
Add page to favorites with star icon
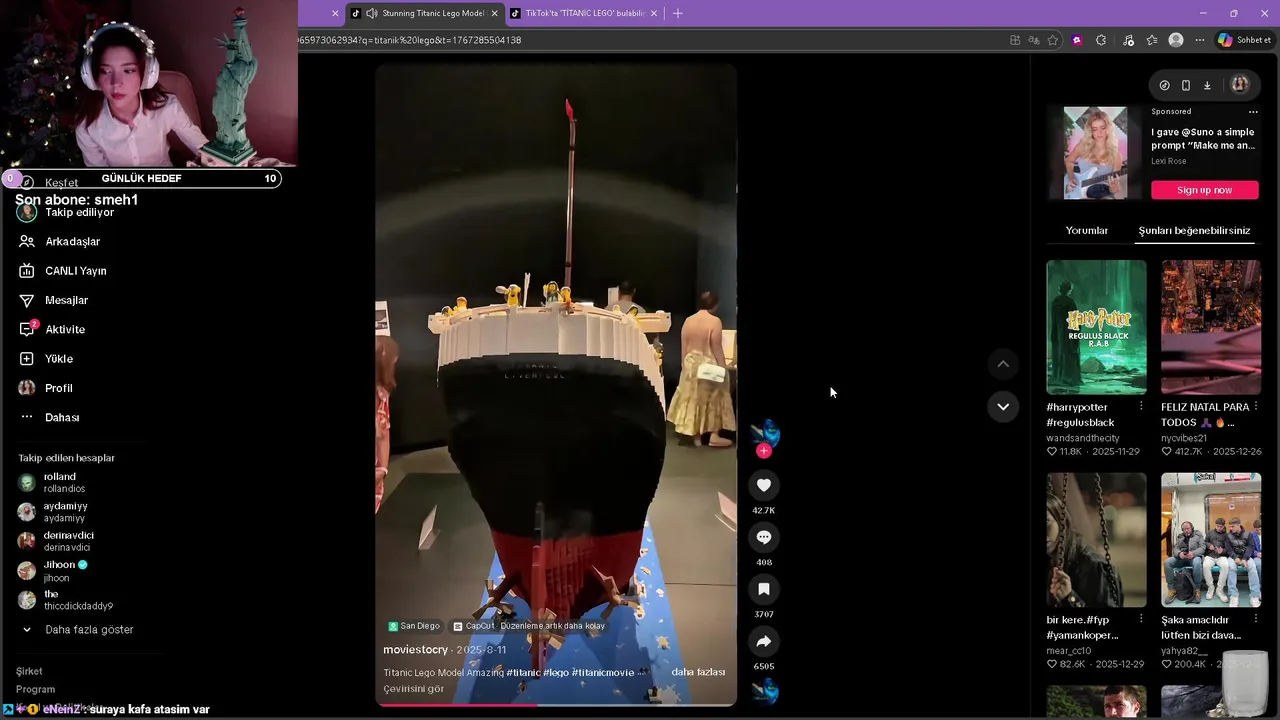(x=1053, y=40)
